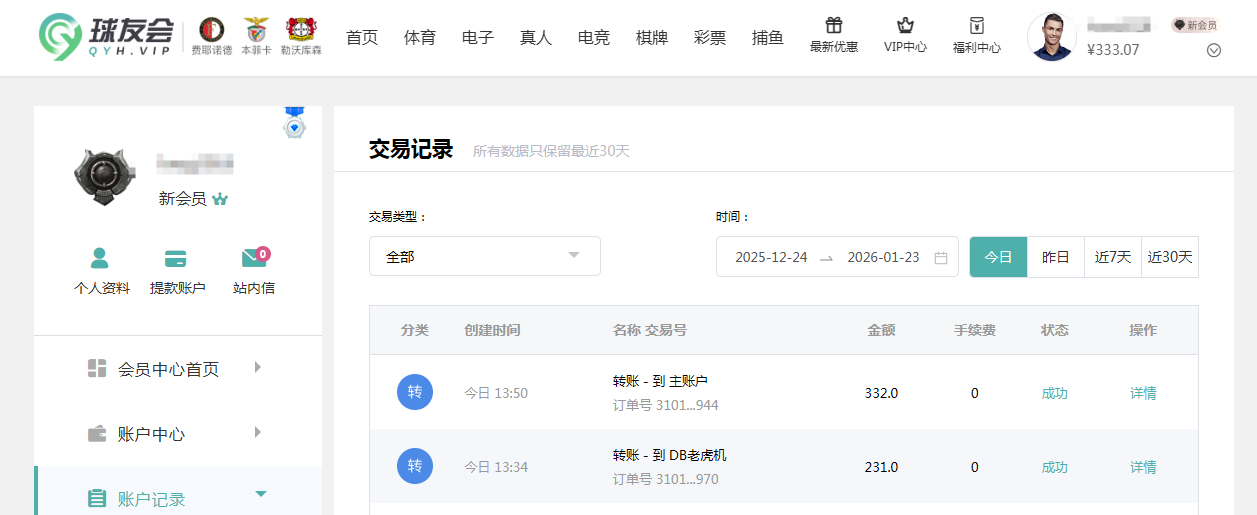
Task: Open 电子 navigation item
Action: tap(478, 38)
